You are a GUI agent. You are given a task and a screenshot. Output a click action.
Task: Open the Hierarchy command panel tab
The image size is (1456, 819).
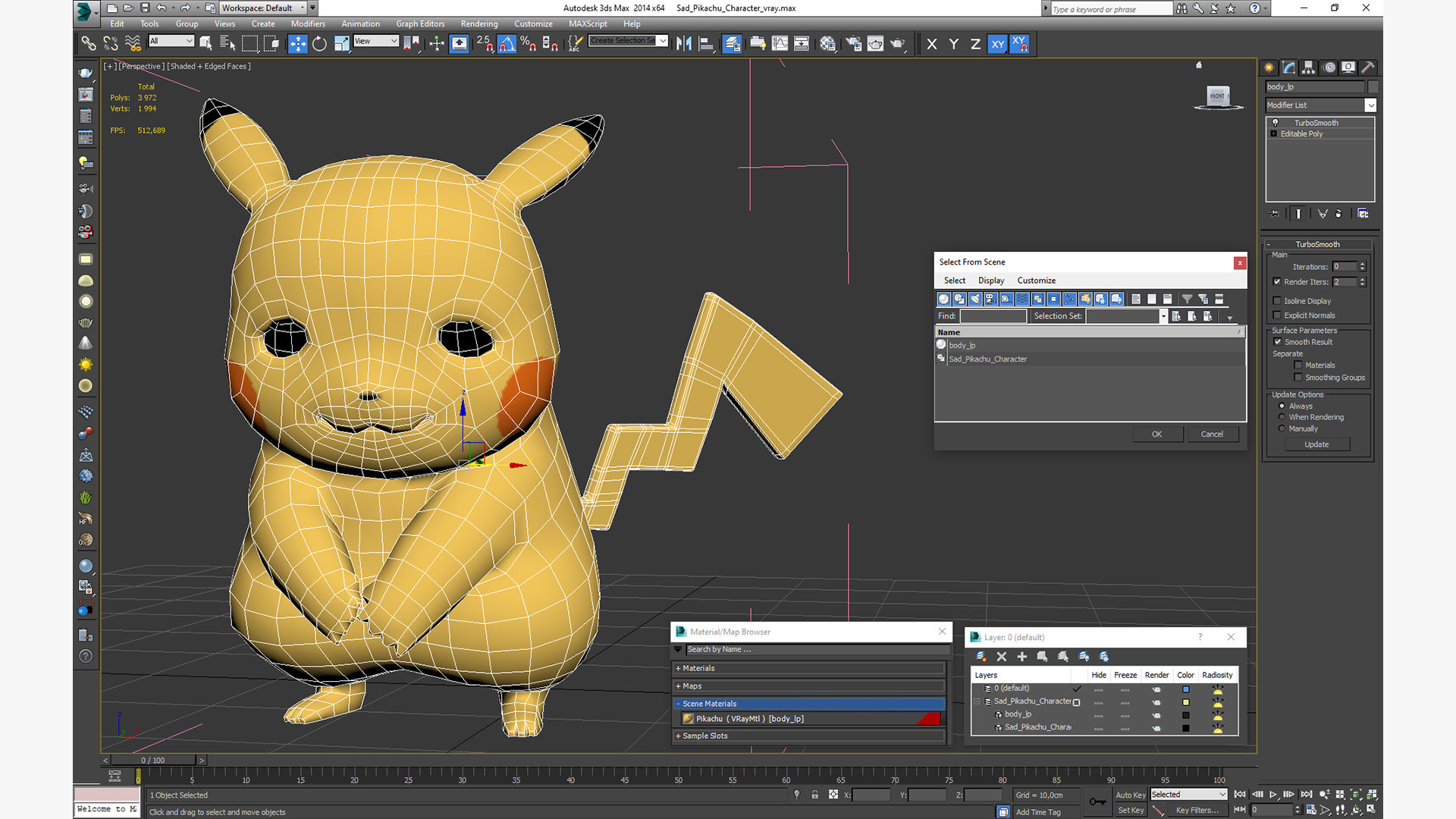pos(1308,67)
